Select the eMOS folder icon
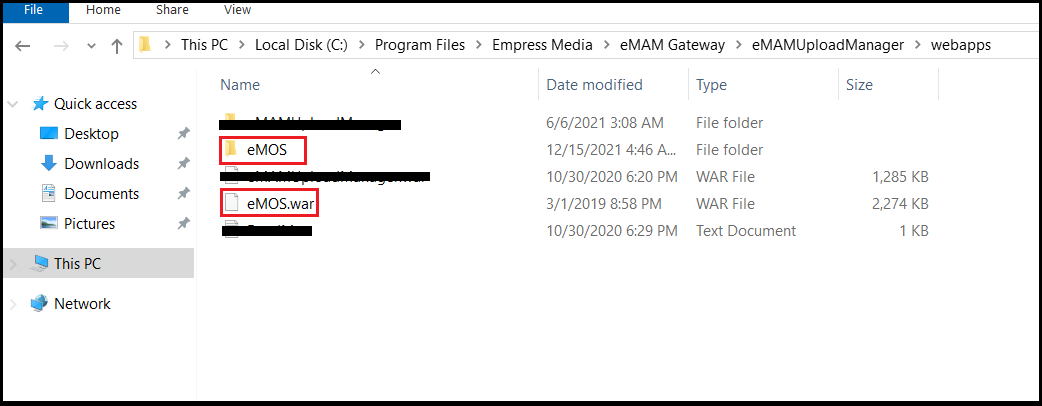Image resolution: width=1042 pixels, height=406 pixels. pos(231,149)
